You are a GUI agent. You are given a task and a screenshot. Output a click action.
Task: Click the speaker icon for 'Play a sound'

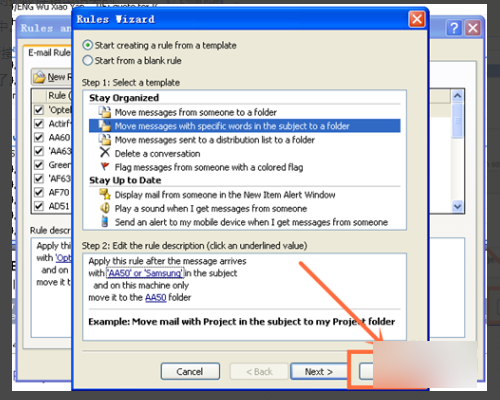[x=105, y=208]
